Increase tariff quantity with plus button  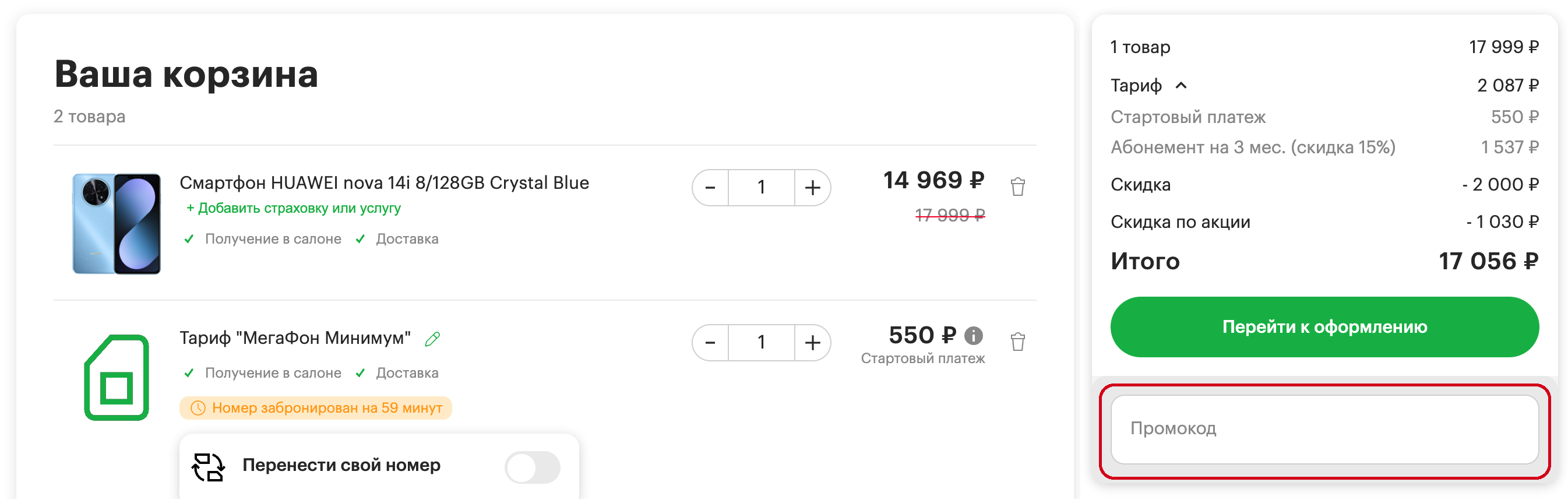812,343
